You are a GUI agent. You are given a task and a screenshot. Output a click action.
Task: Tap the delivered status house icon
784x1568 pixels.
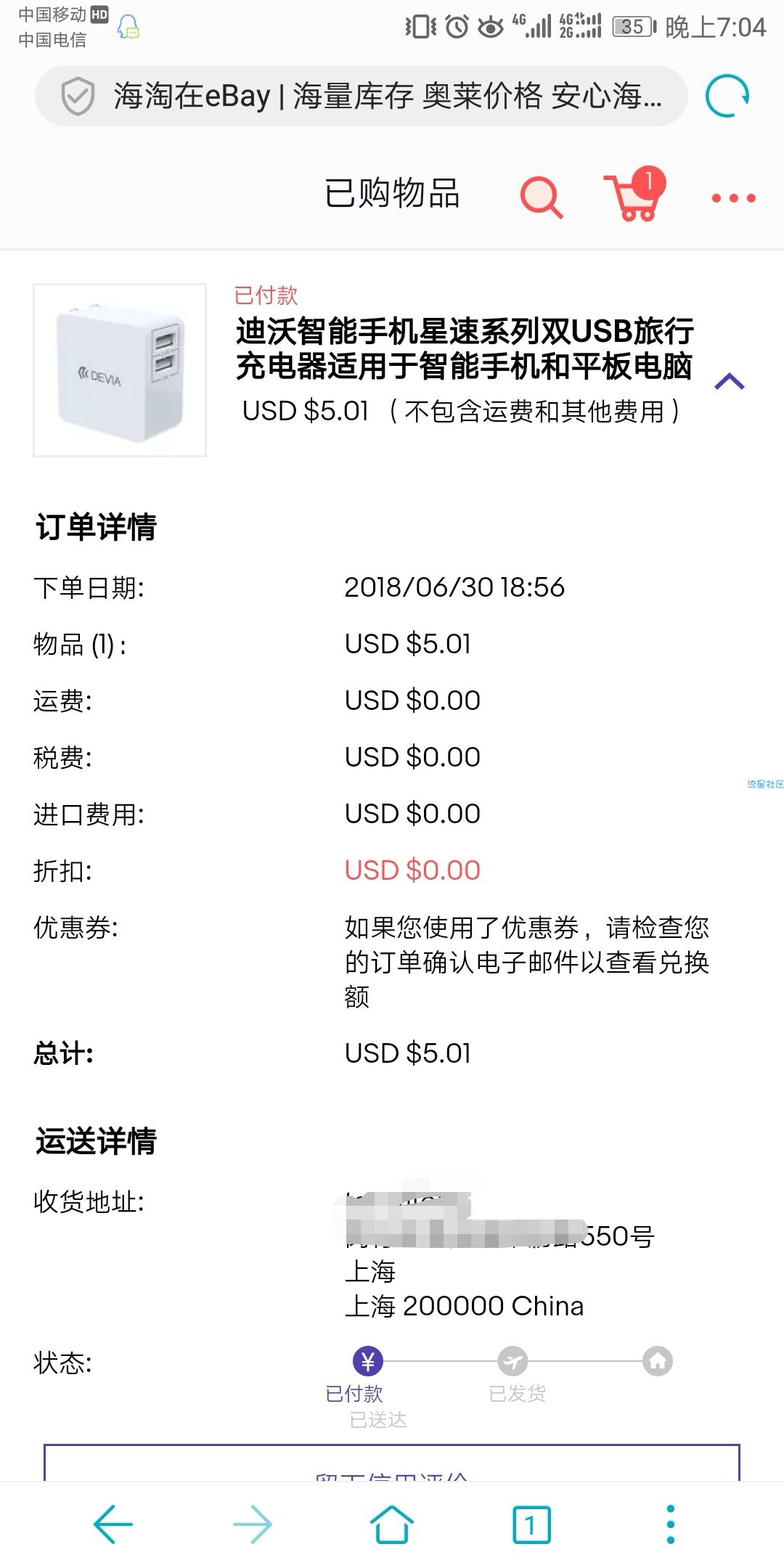pos(658,1361)
